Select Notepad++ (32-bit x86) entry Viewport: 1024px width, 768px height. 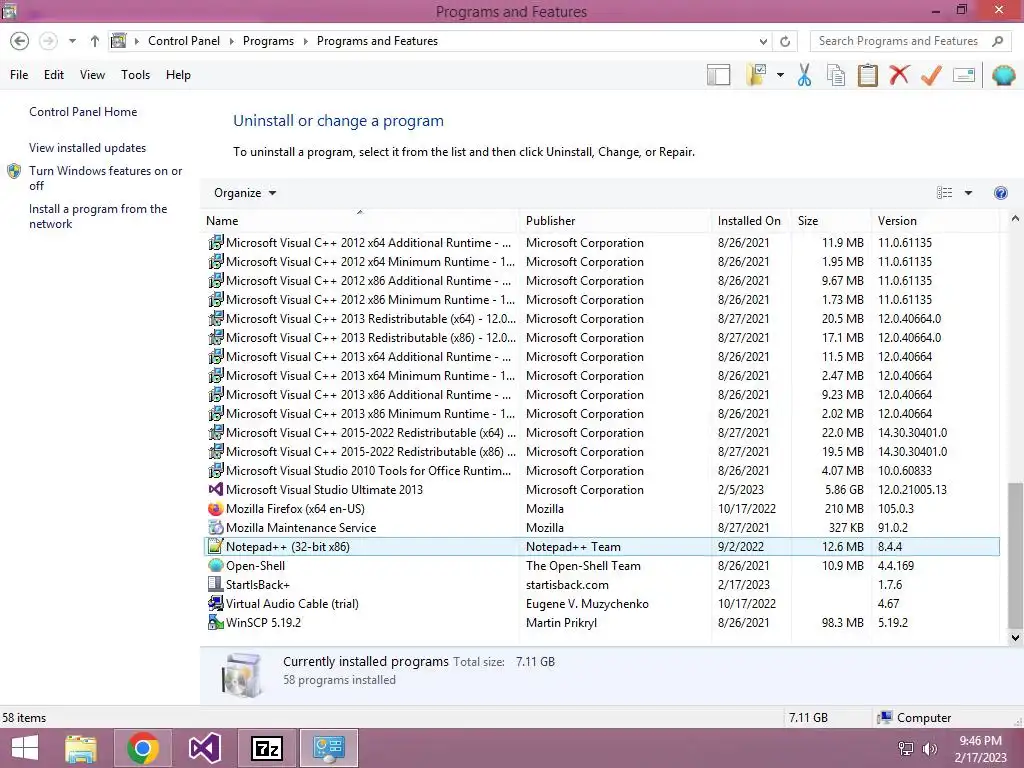tap(601, 547)
